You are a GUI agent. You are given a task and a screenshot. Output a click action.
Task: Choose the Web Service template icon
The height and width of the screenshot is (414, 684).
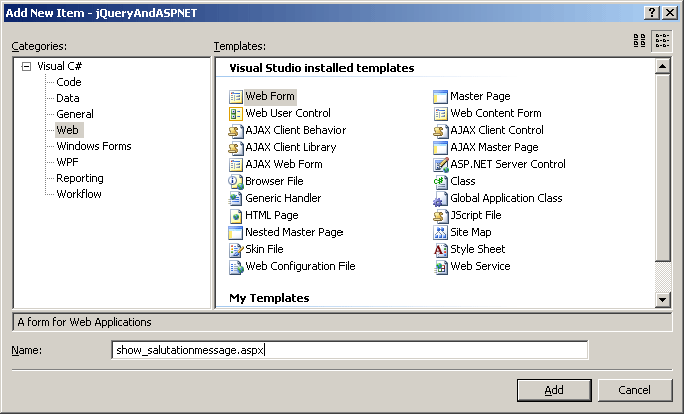pyautogui.click(x=441, y=267)
